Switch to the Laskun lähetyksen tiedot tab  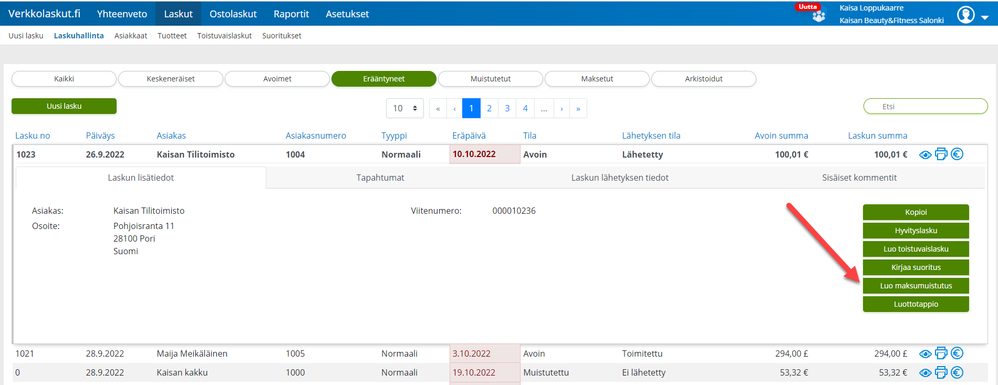pos(620,178)
